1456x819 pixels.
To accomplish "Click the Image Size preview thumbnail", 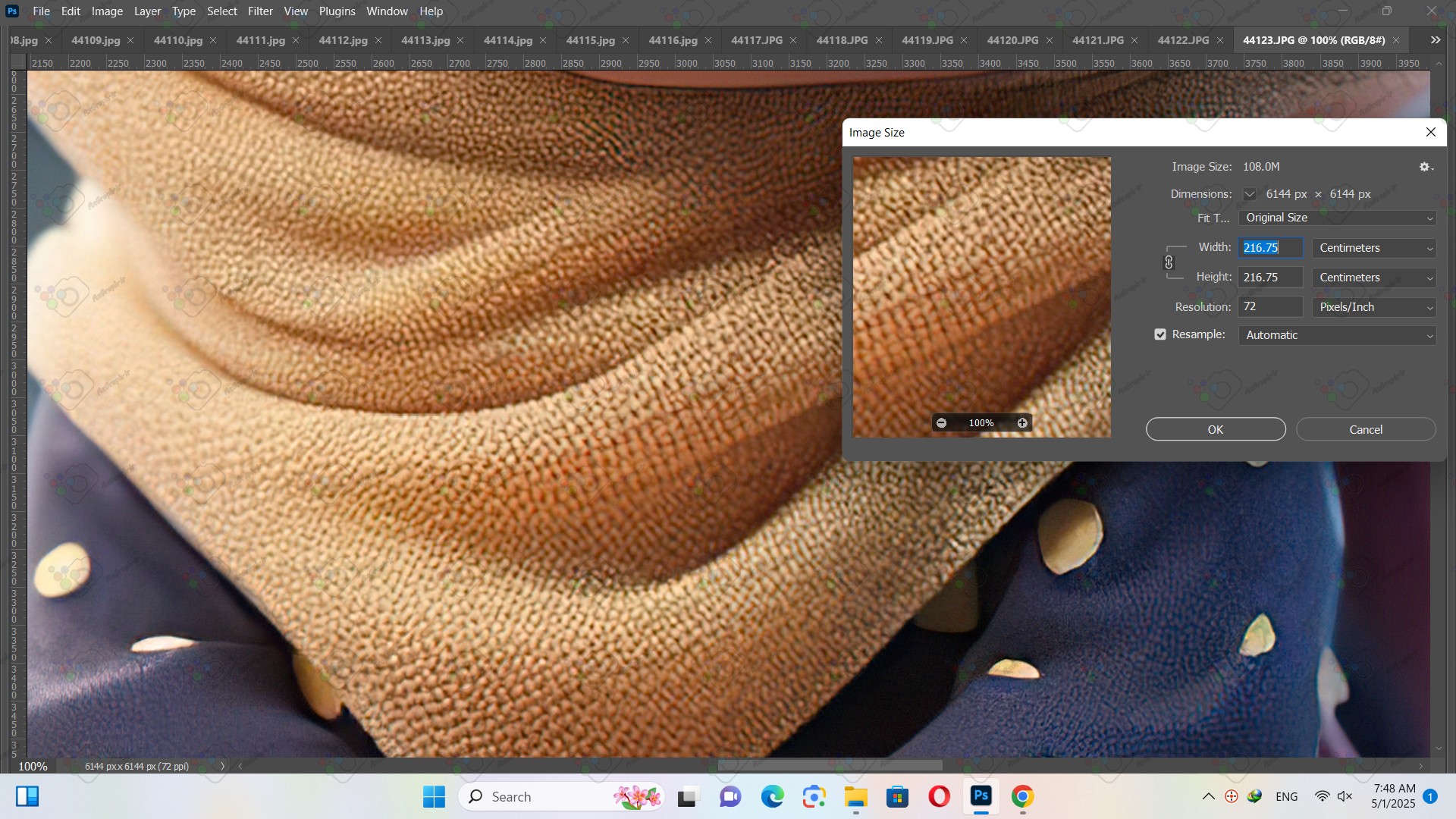I will click(x=981, y=297).
